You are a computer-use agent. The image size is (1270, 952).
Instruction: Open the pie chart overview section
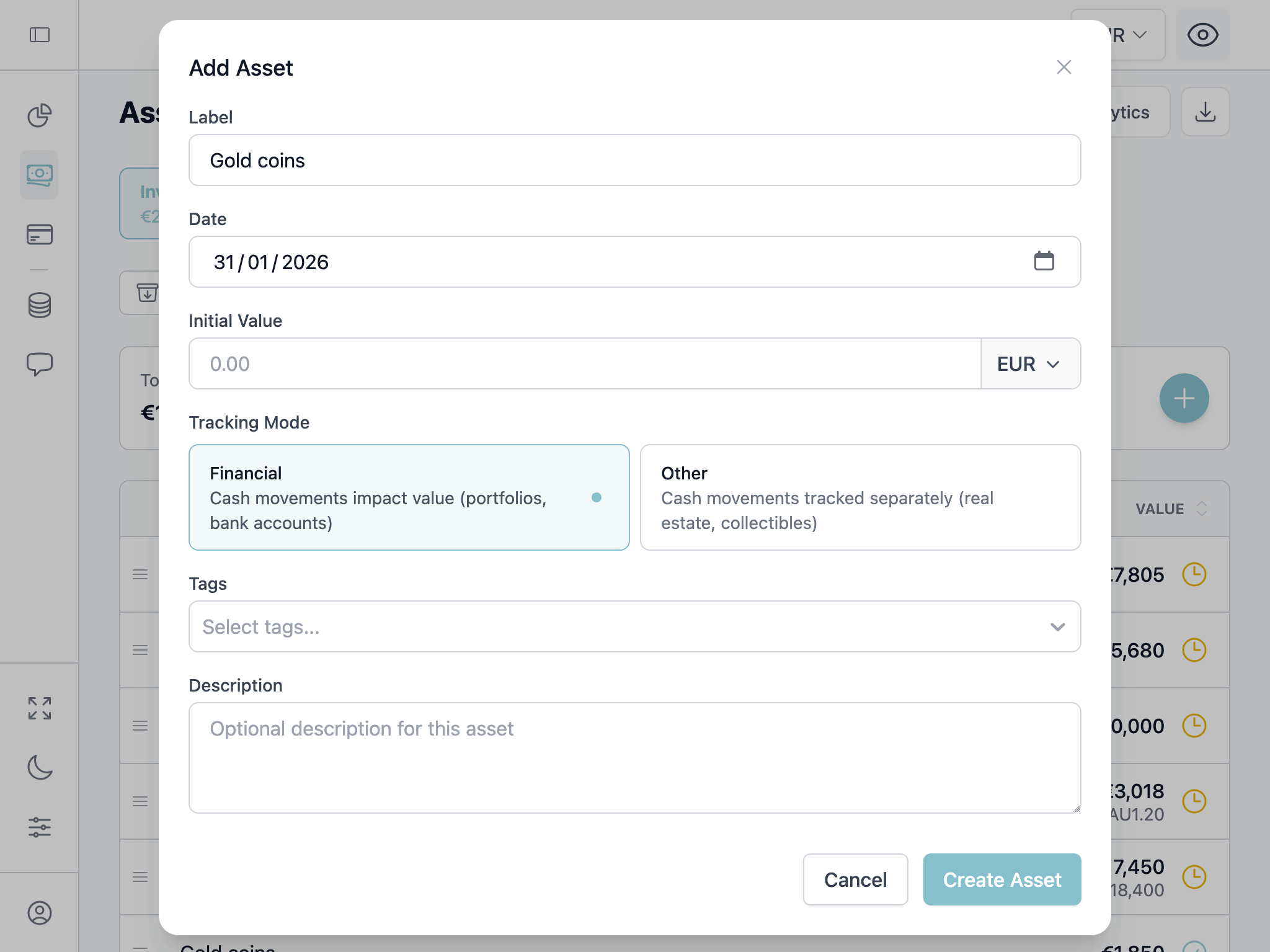(x=39, y=115)
